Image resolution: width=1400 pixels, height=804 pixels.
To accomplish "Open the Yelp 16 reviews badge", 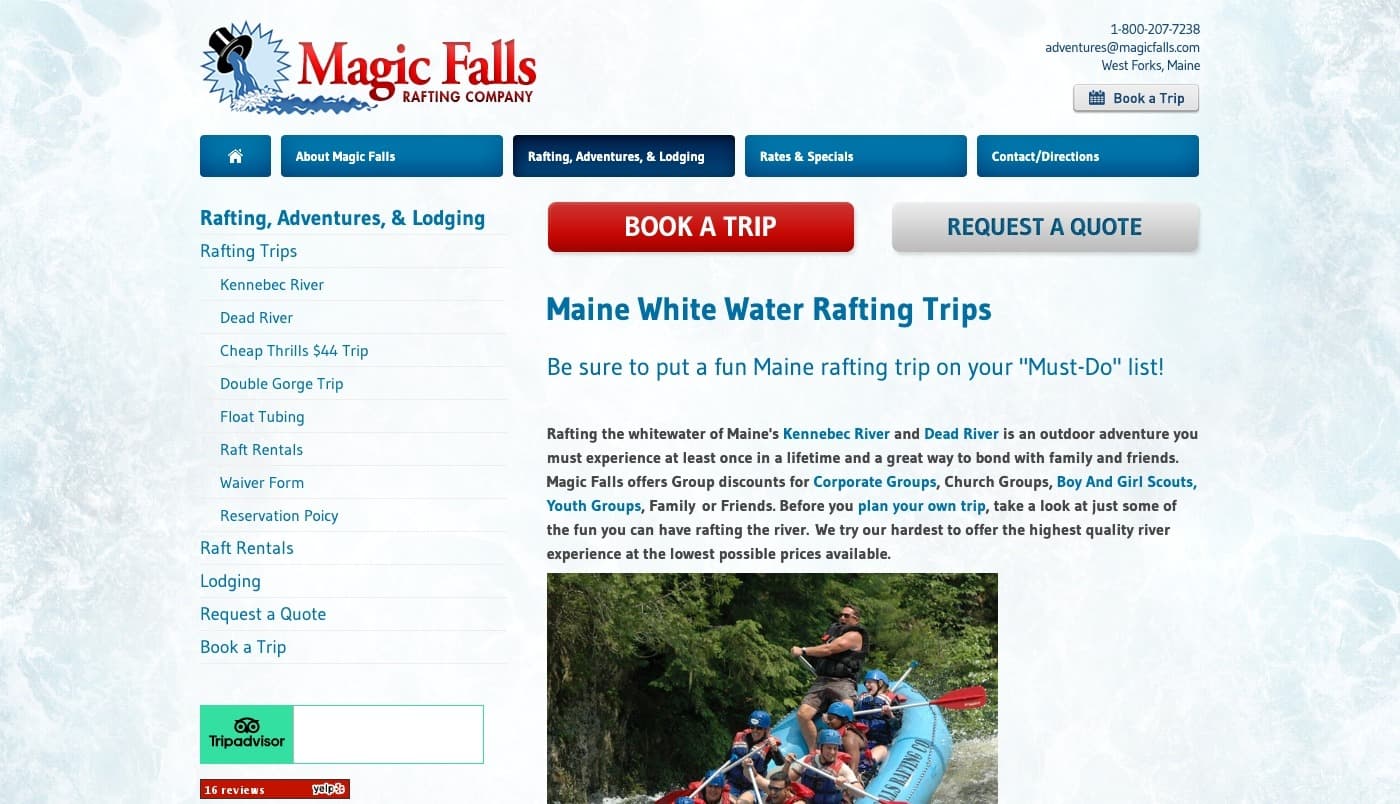I will [275, 789].
